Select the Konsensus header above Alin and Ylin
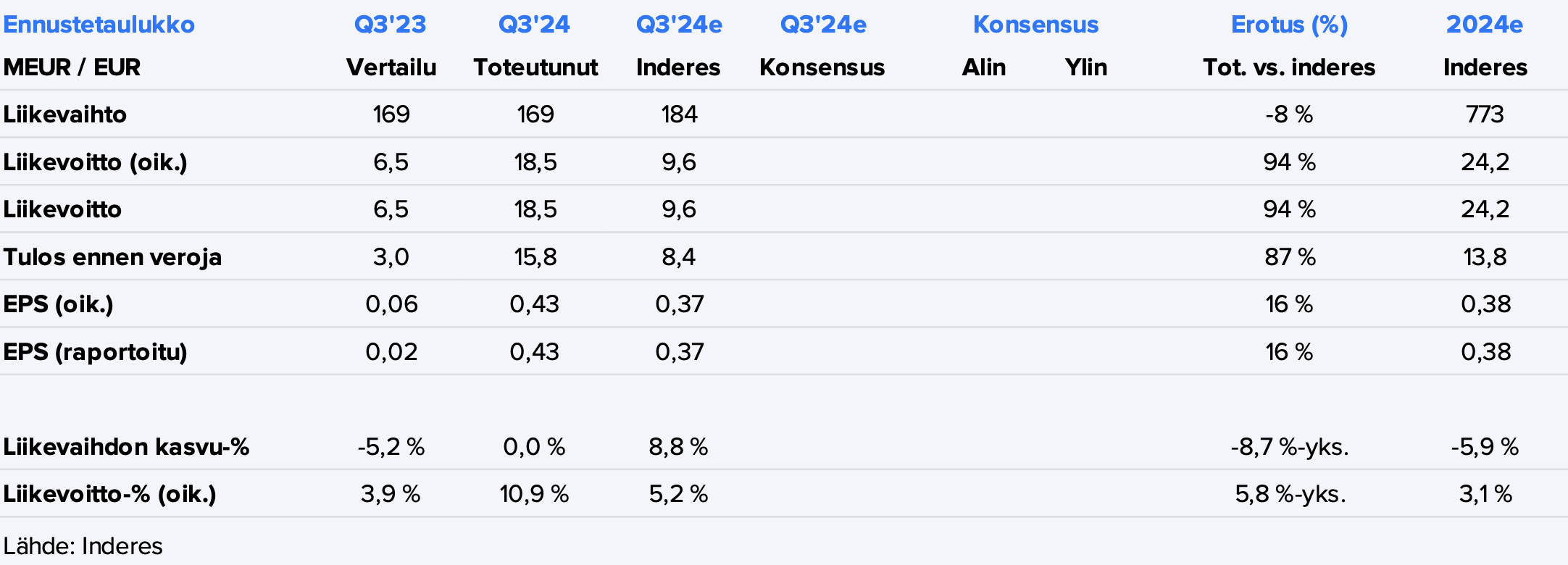This screenshot has height=565, width=1568. click(x=1035, y=25)
